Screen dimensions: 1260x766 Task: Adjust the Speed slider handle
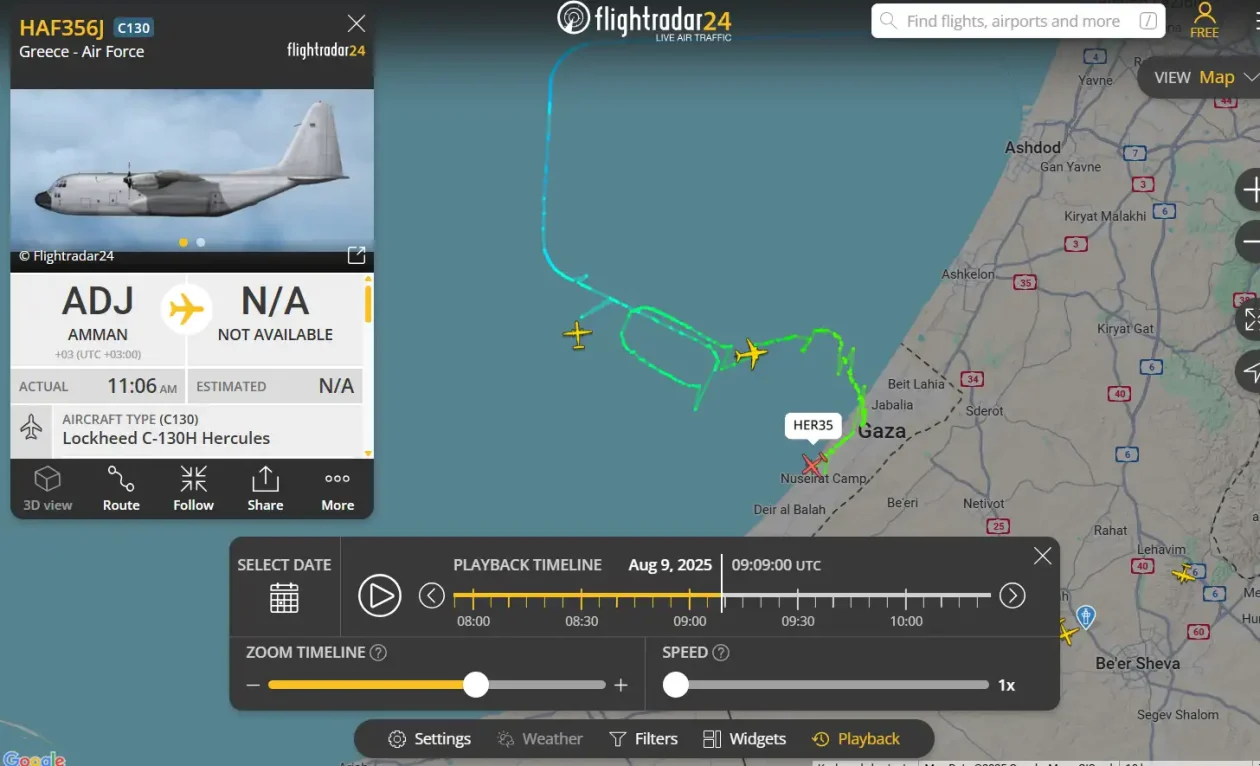(676, 684)
